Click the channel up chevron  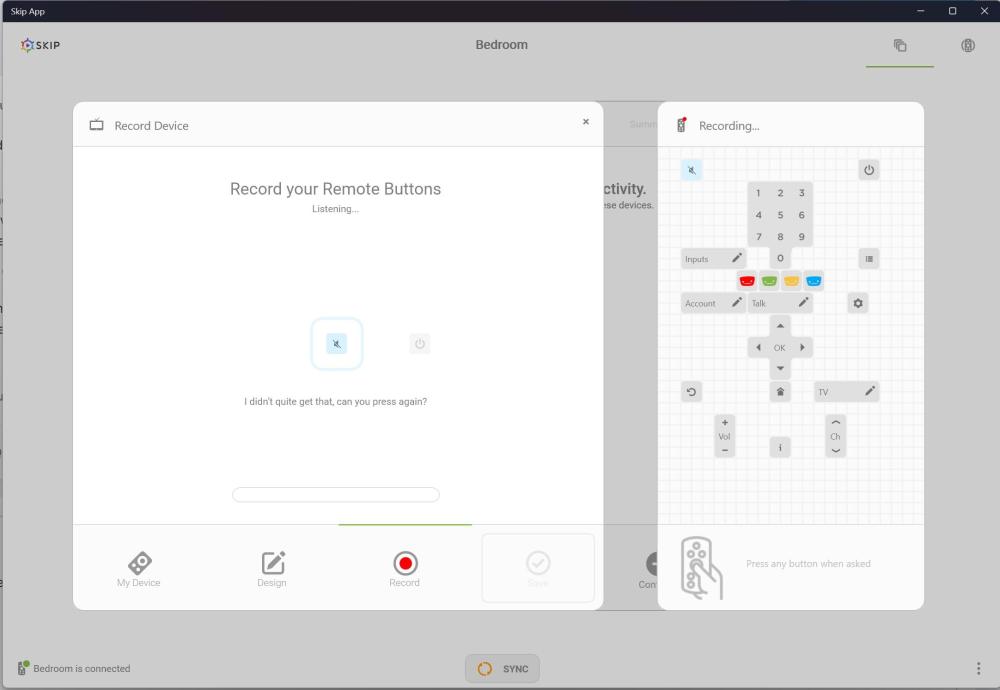(x=835, y=423)
